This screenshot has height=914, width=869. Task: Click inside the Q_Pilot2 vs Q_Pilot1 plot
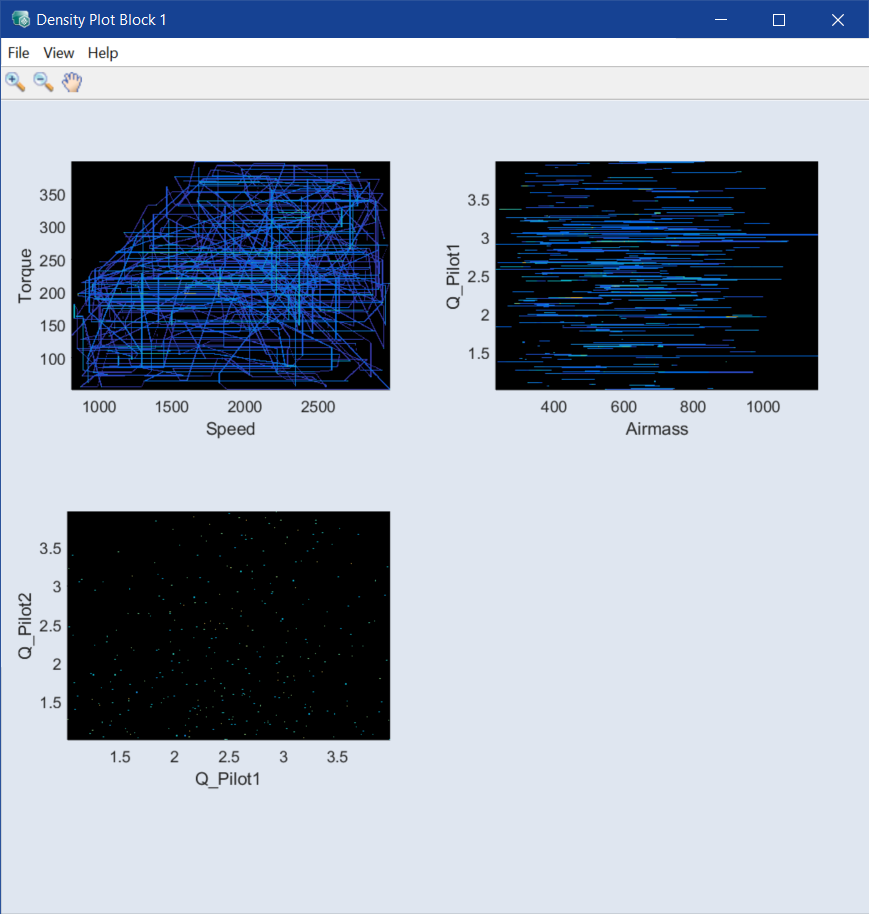click(228, 625)
